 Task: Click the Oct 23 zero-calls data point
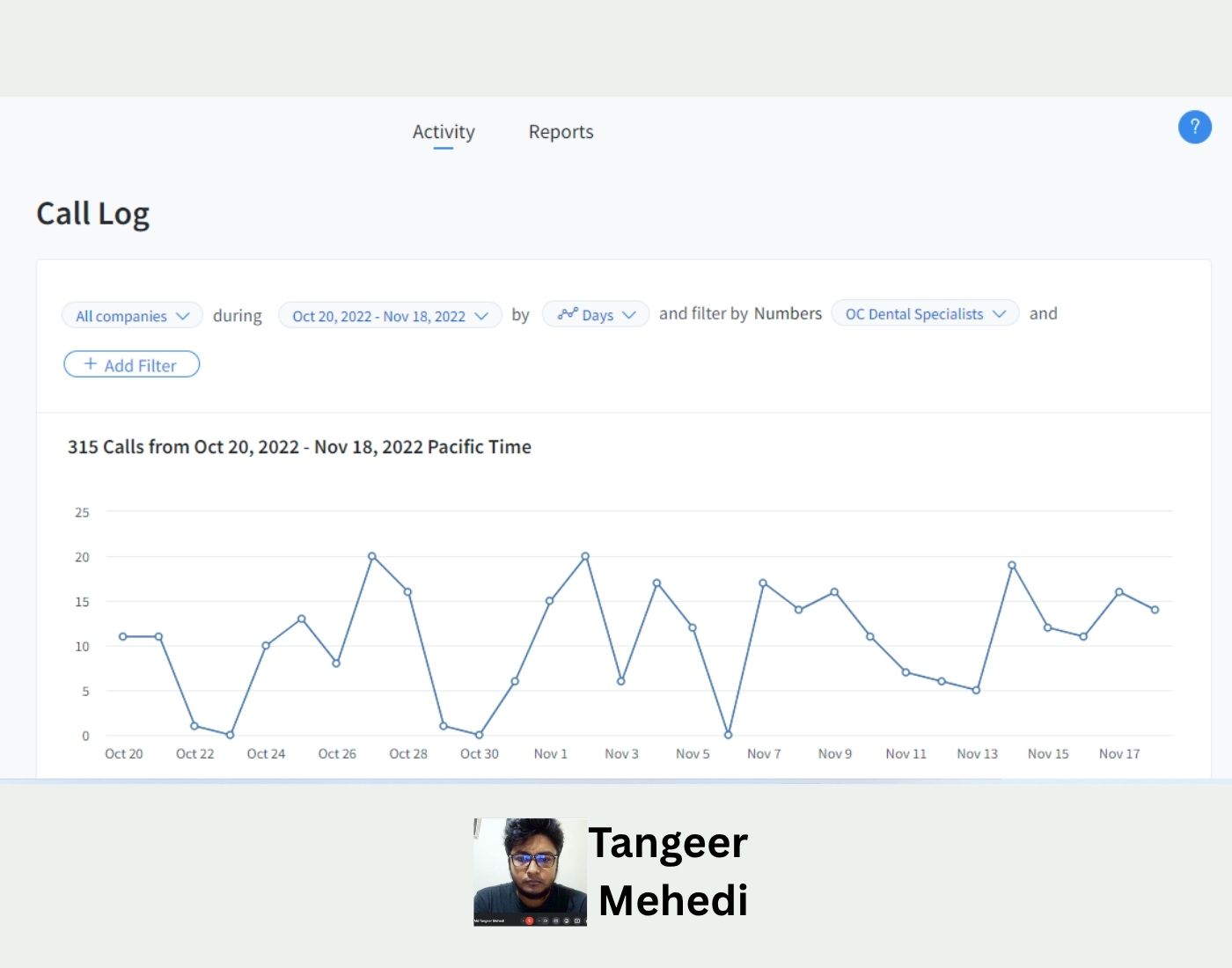click(x=230, y=735)
